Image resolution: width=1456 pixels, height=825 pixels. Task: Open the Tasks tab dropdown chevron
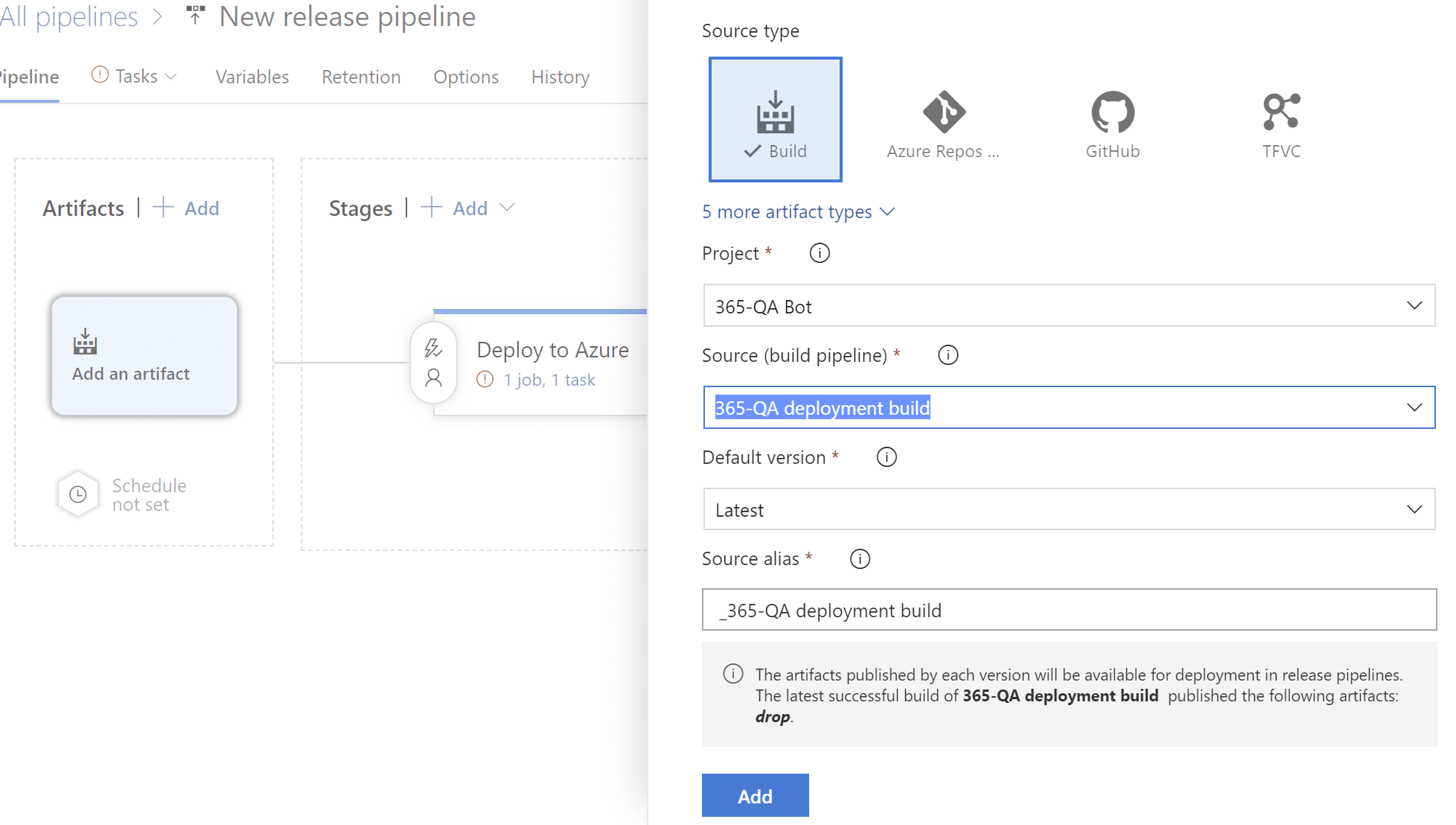coord(171,77)
